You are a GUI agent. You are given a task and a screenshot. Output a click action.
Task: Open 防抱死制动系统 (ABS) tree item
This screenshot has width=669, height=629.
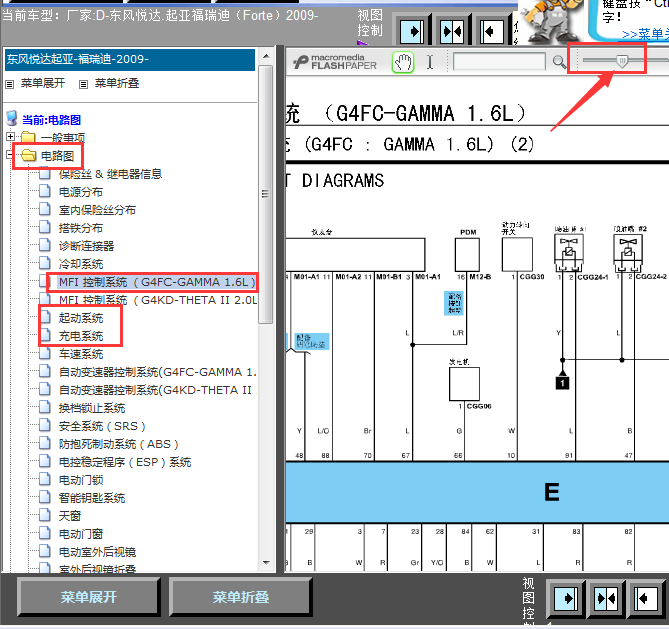pyautogui.click(x=119, y=444)
